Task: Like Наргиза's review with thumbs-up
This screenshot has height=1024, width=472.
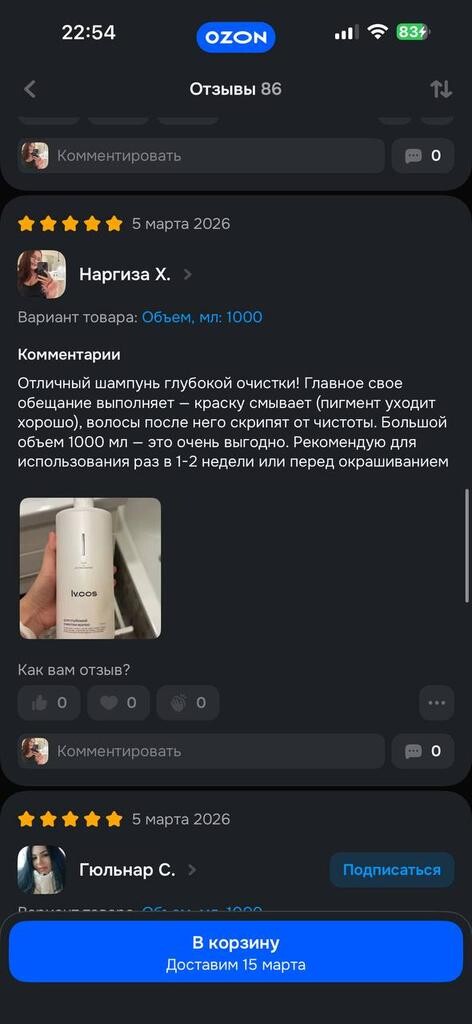Action: tap(49, 703)
